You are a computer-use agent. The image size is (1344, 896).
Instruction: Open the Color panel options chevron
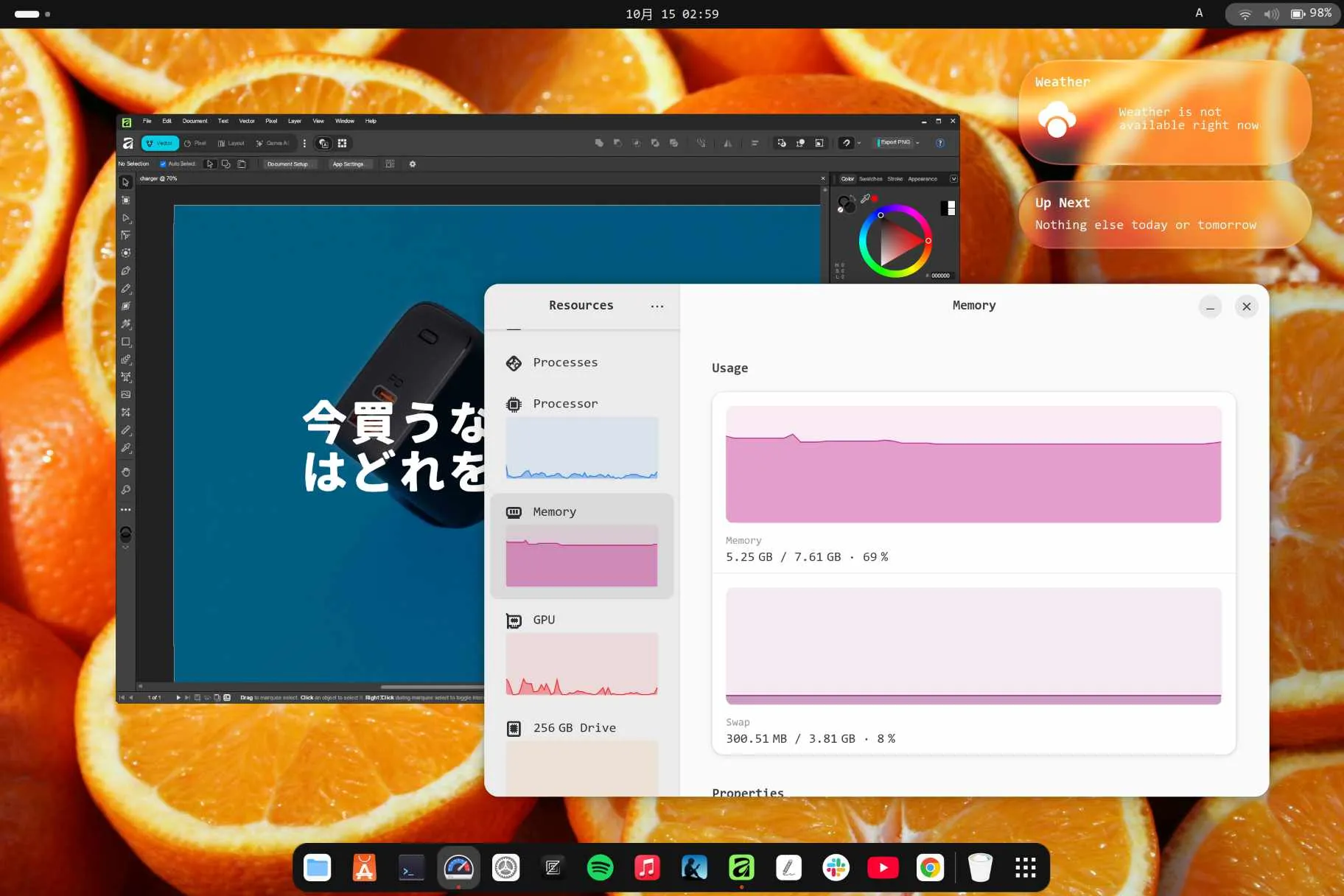[953, 179]
